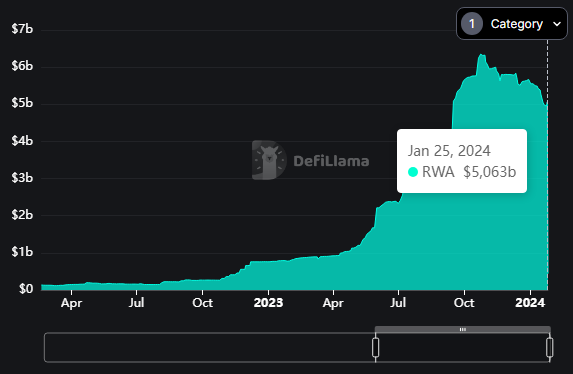This screenshot has width=573, height=374.
Task: Grab the right handle of the range slider
Action: (549, 347)
